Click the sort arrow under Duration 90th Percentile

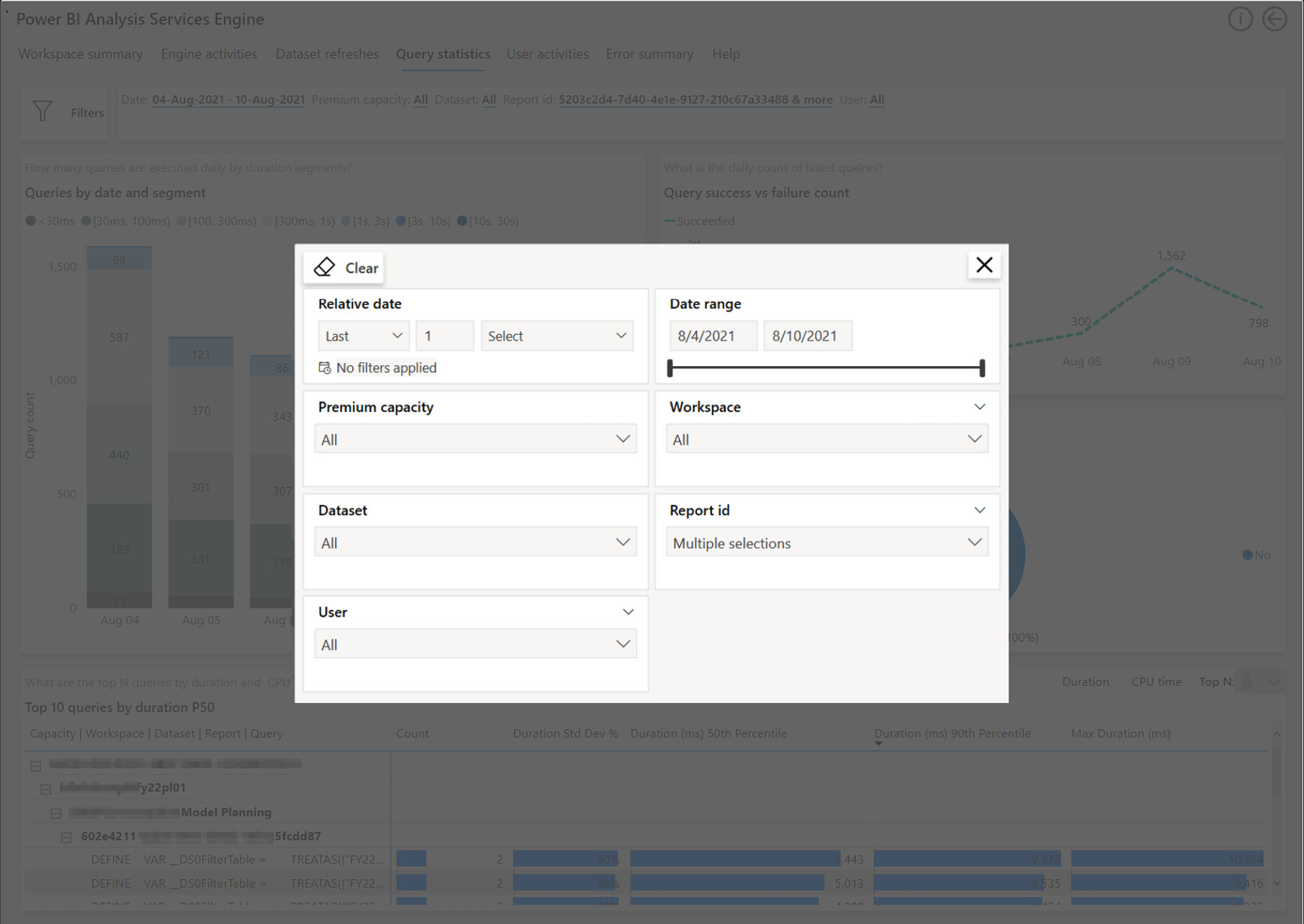click(878, 742)
